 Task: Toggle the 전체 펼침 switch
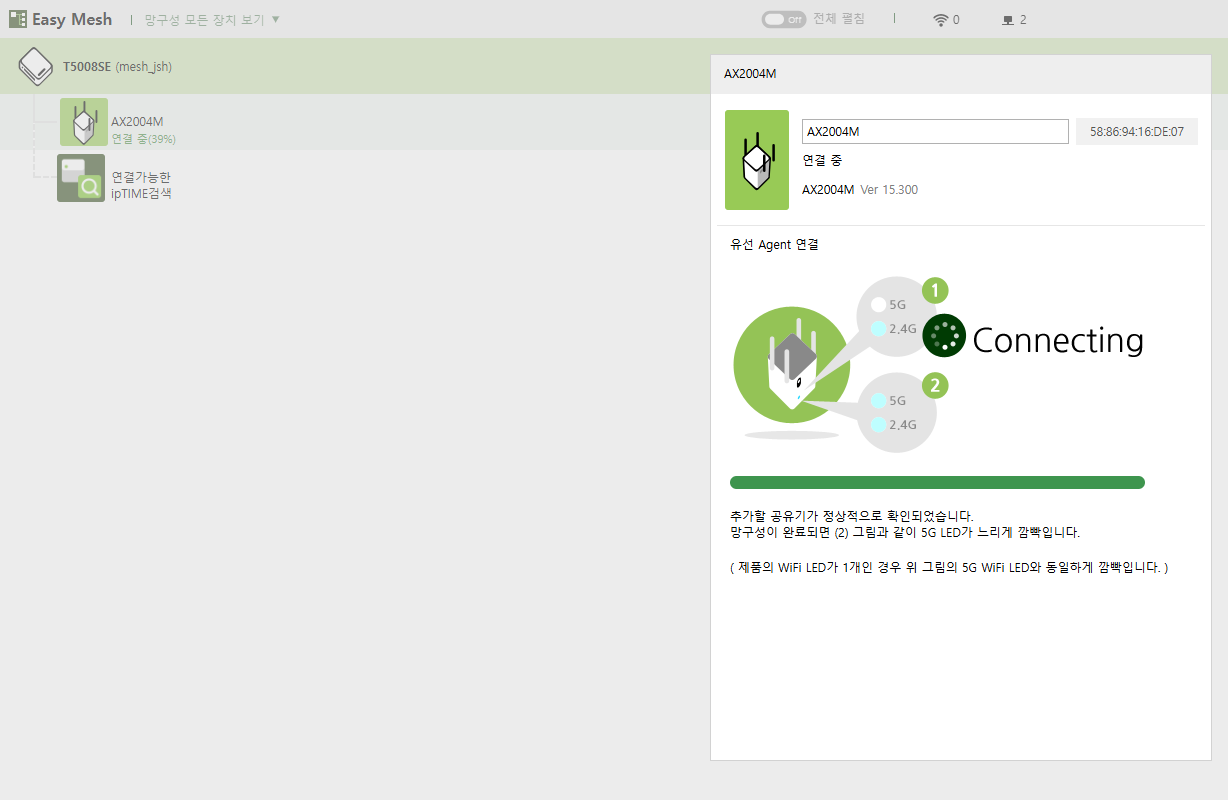(783, 19)
